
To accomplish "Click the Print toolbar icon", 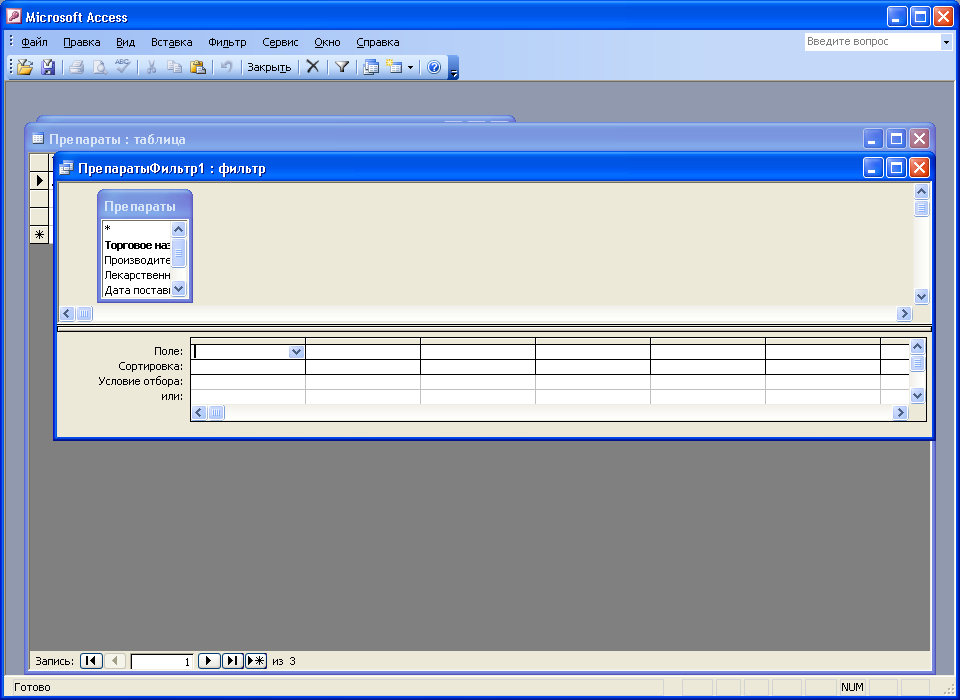I will coord(77,67).
